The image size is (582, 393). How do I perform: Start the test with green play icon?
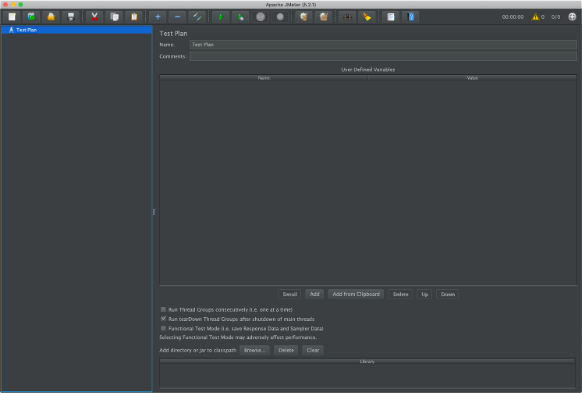pos(221,17)
